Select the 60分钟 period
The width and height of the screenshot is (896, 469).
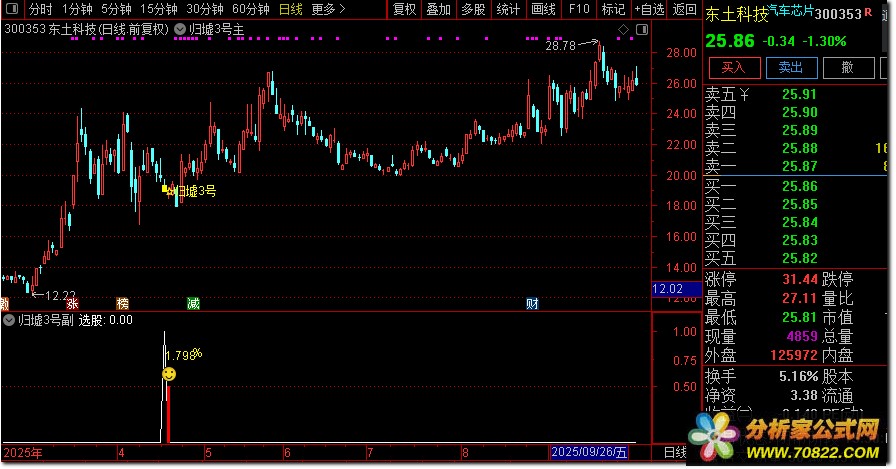click(250, 9)
